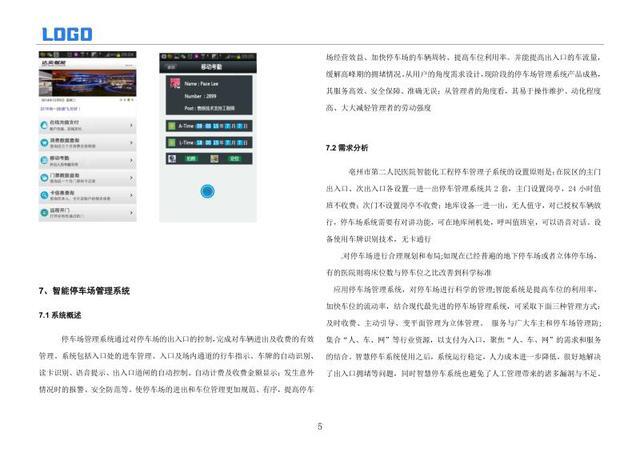Screen dimensions: 640x453
Task: Tap the second green button in the bottom dark bar
Action: coord(234,158)
